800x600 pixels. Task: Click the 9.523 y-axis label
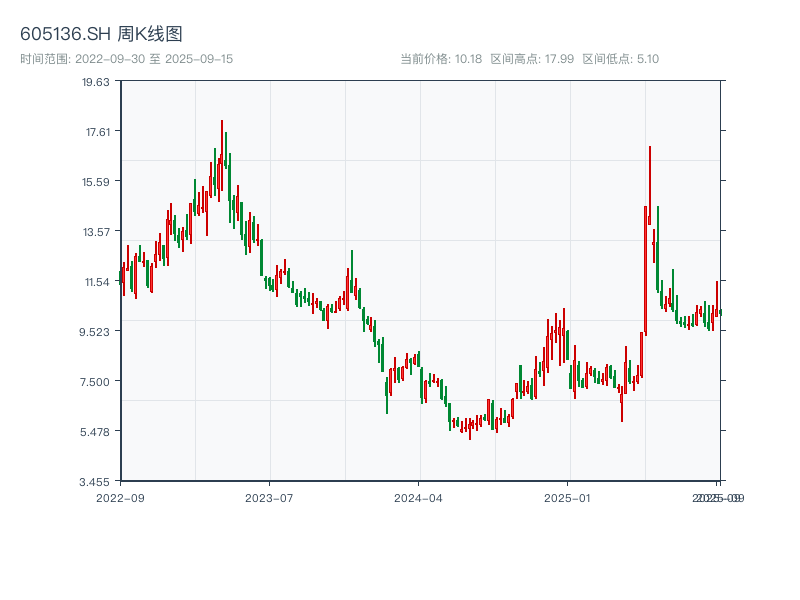[x=94, y=332]
